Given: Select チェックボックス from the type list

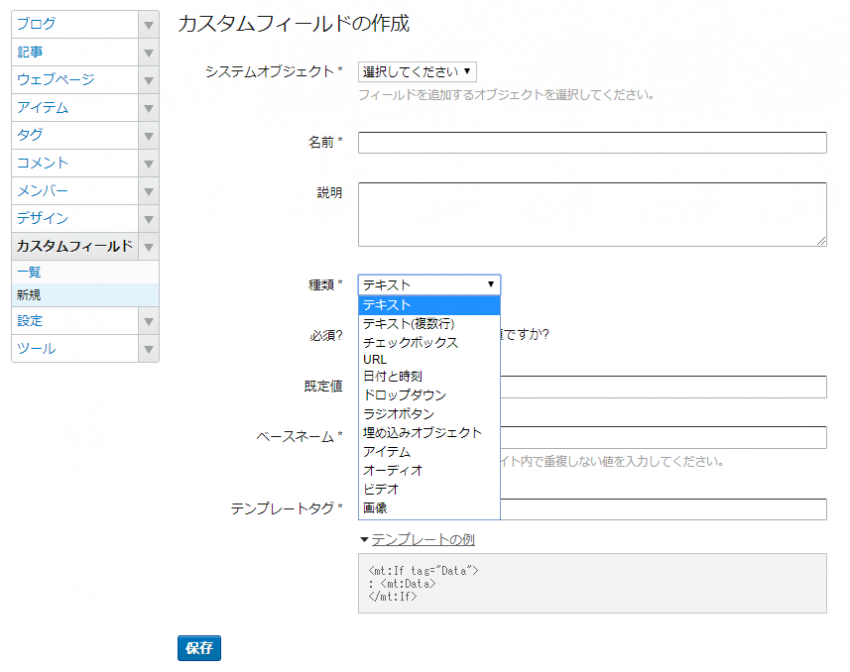Looking at the screenshot, I should click(410, 342).
